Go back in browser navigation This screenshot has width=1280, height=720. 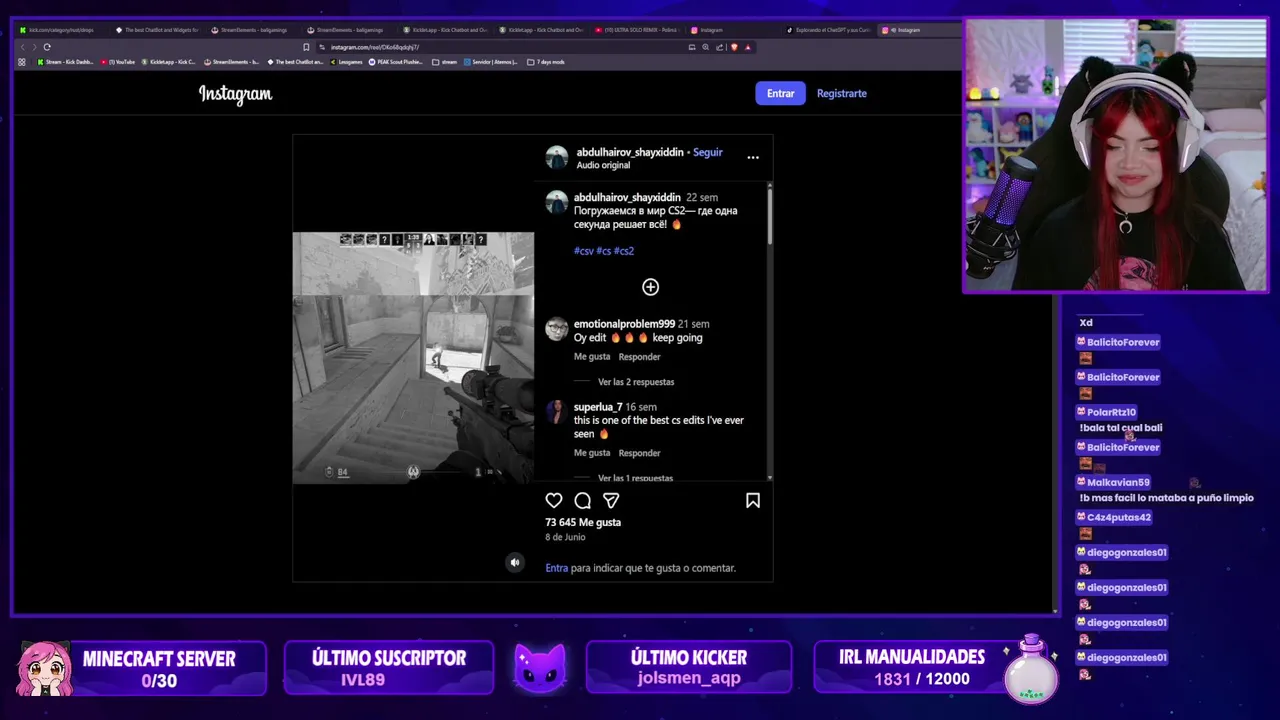[22, 47]
